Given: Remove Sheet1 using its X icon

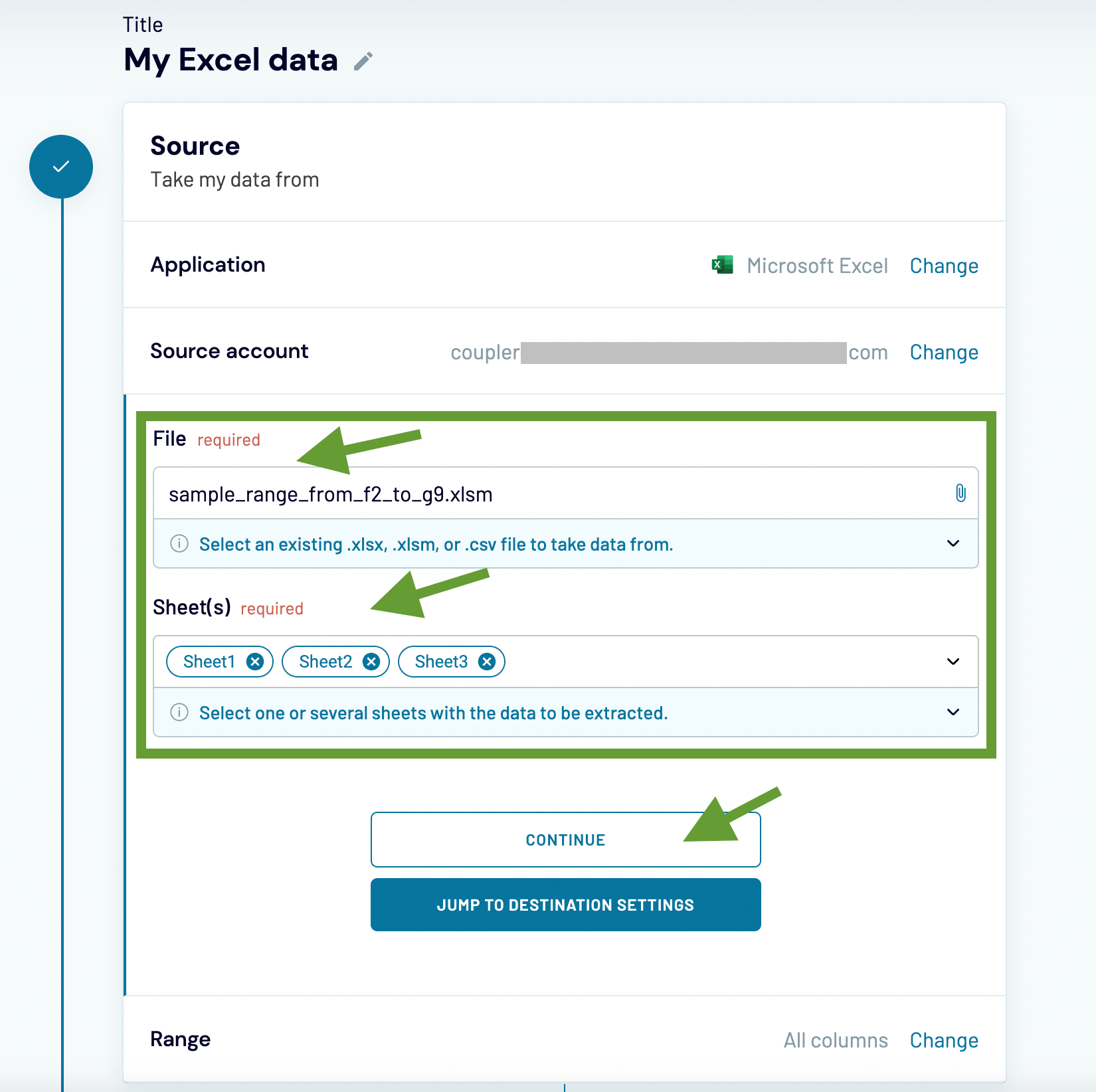Looking at the screenshot, I should tap(255, 661).
